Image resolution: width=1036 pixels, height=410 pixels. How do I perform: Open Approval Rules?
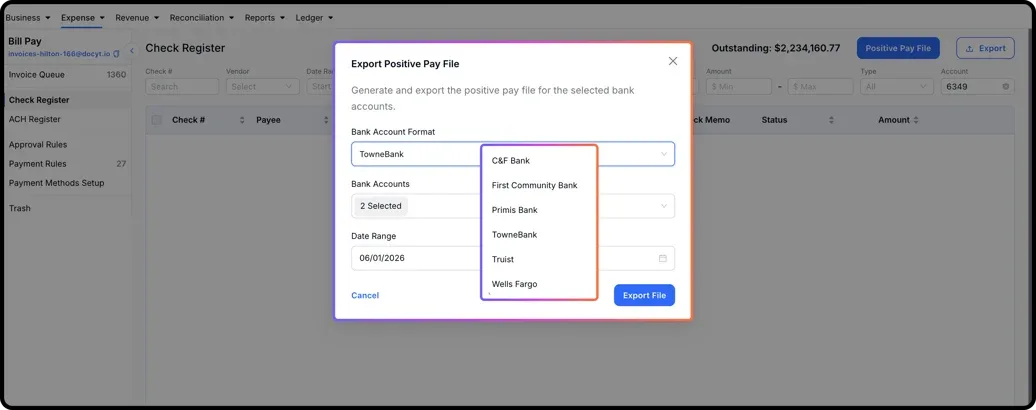tap(38, 145)
